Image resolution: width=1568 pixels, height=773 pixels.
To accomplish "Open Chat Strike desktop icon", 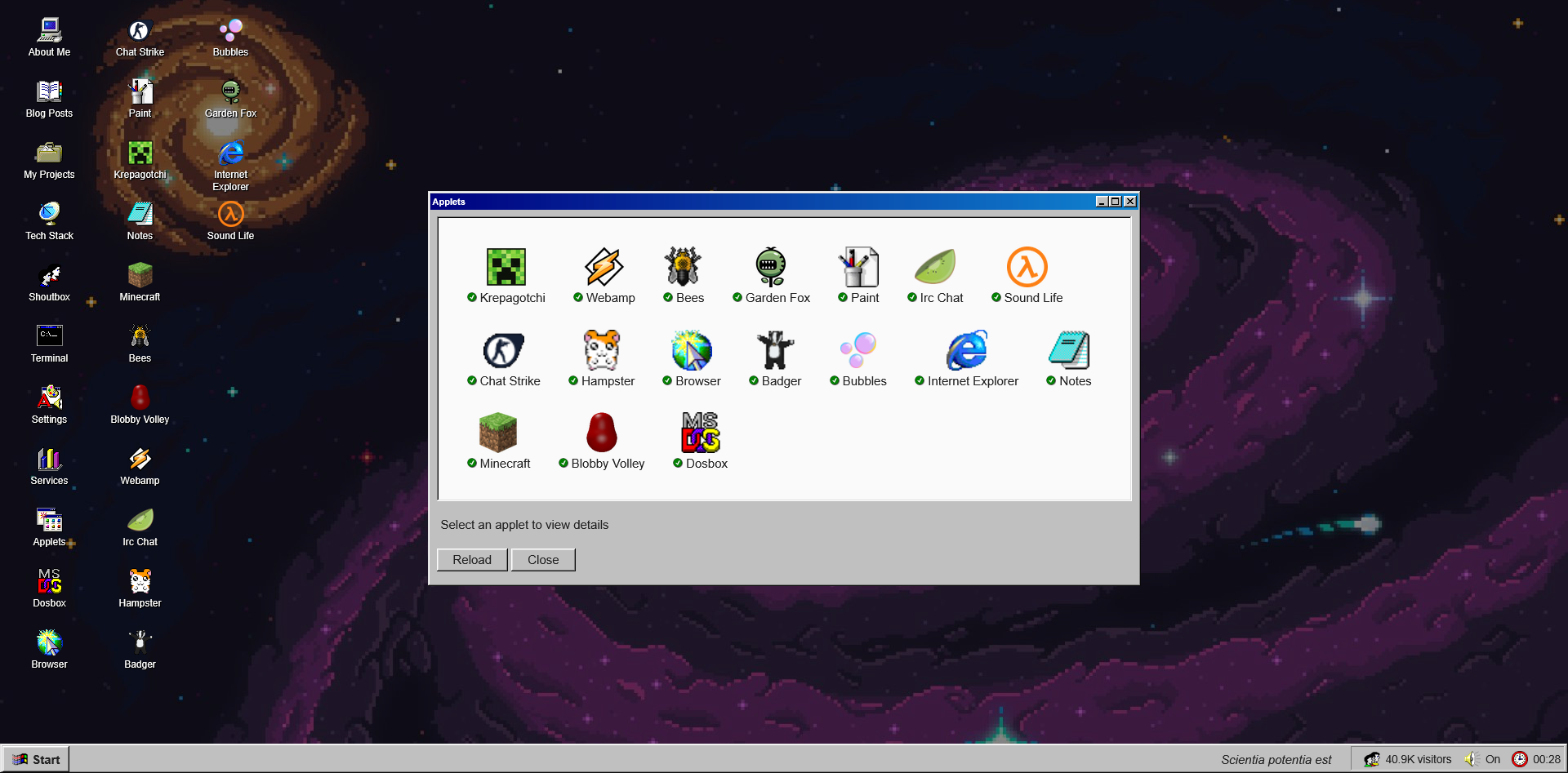I will coord(140,38).
